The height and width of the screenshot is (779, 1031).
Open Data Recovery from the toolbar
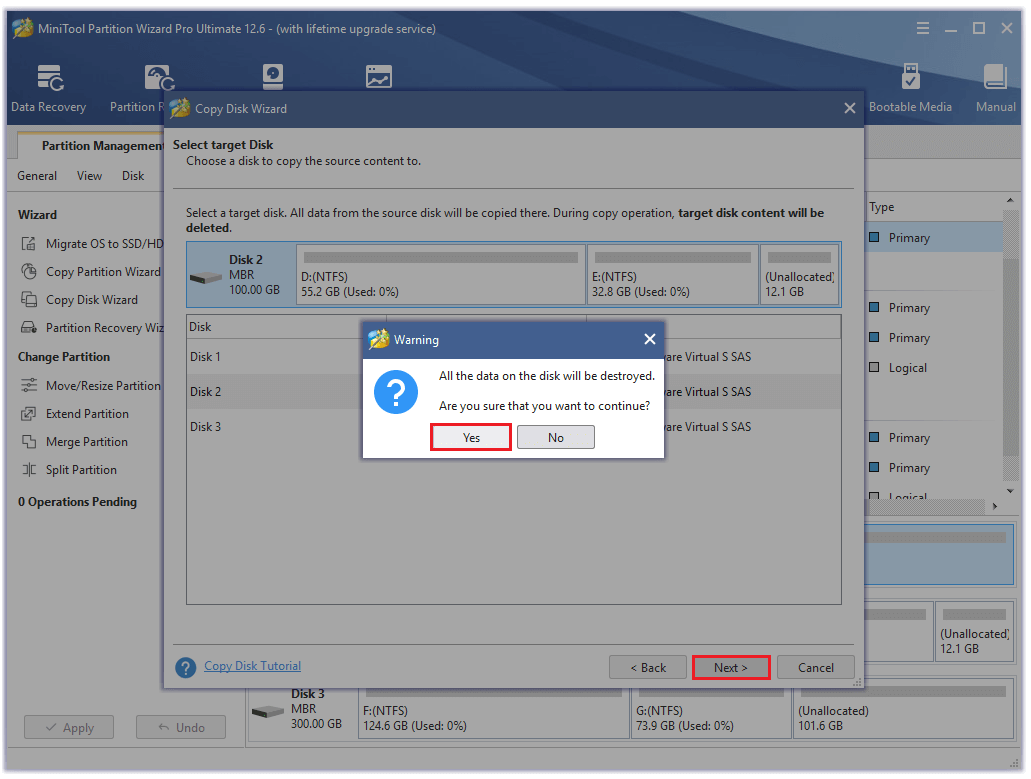tap(49, 89)
